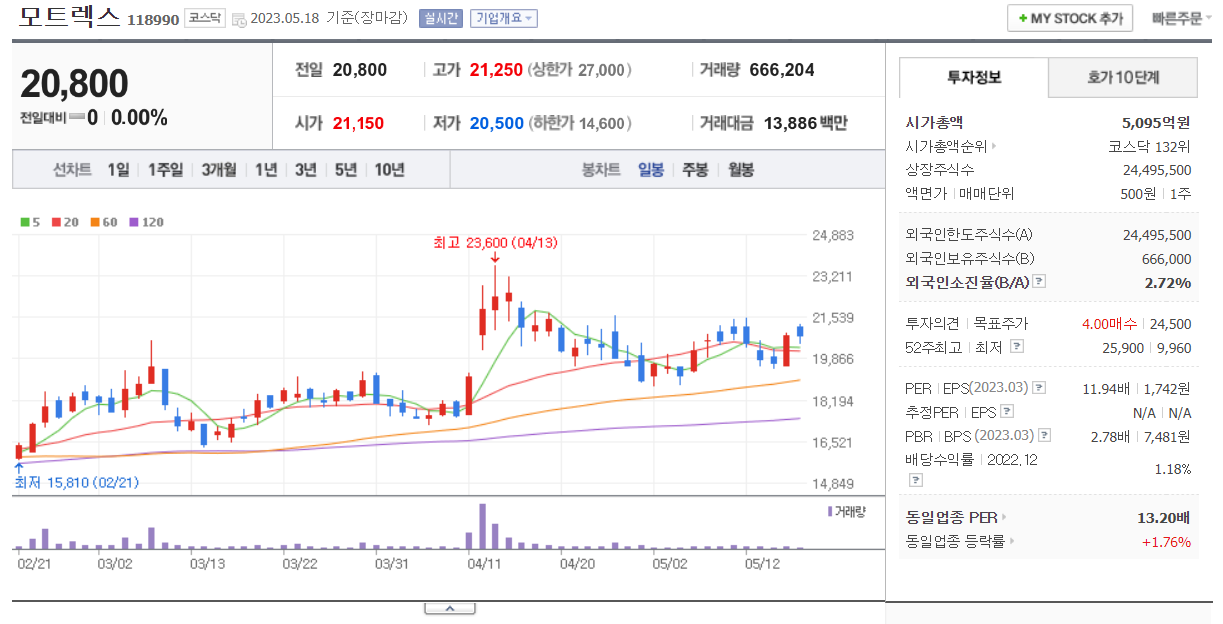Screen dimensions: 1223x624
Task: Click 저가 value 20,500
Action: tap(497, 124)
